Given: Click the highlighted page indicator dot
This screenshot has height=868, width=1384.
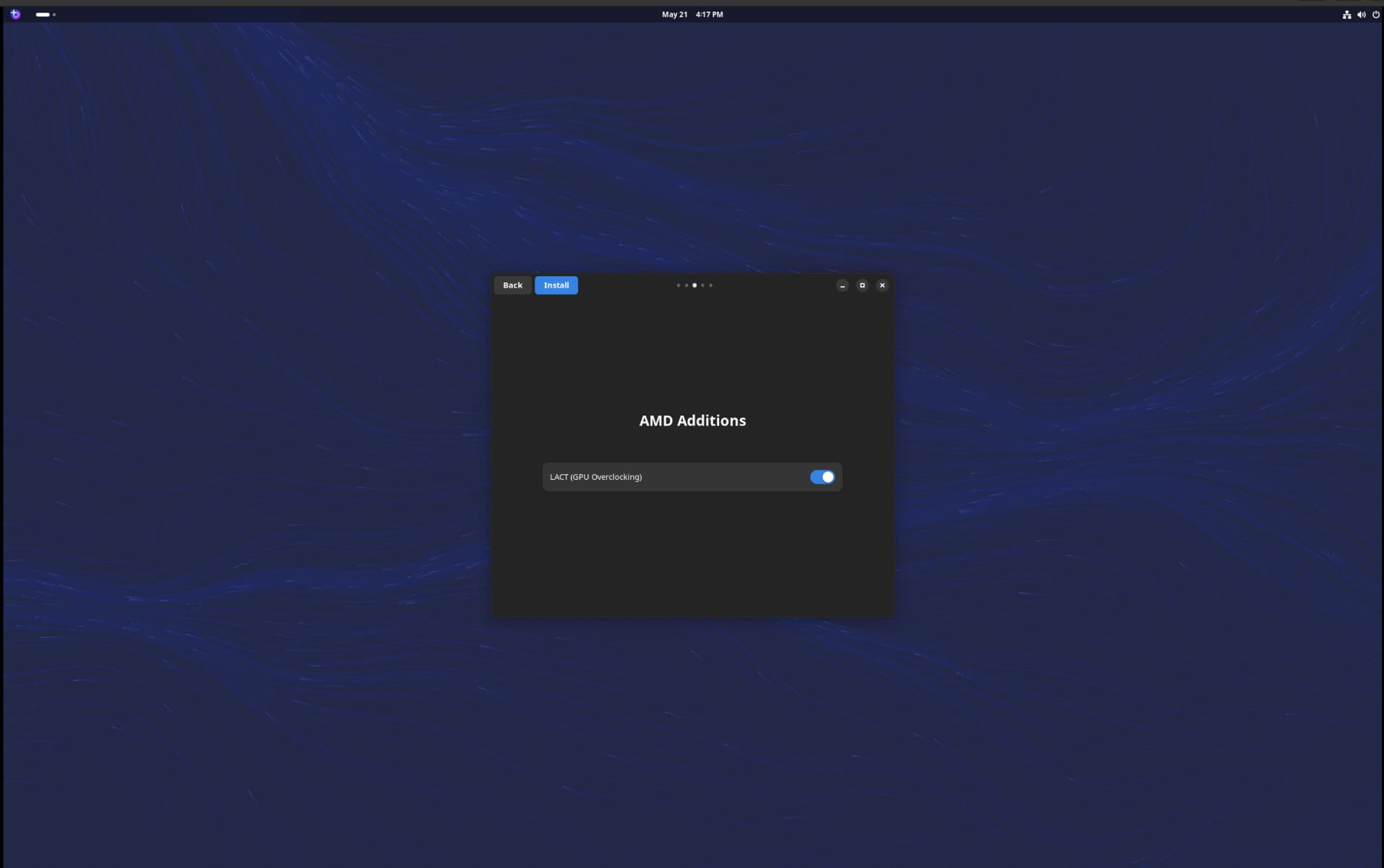Looking at the screenshot, I should pyautogui.click(x=695, y=285).
